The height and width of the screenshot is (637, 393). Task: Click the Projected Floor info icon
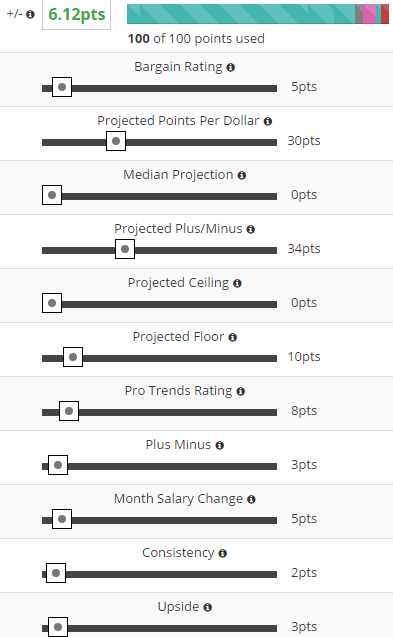click(232, 338)
